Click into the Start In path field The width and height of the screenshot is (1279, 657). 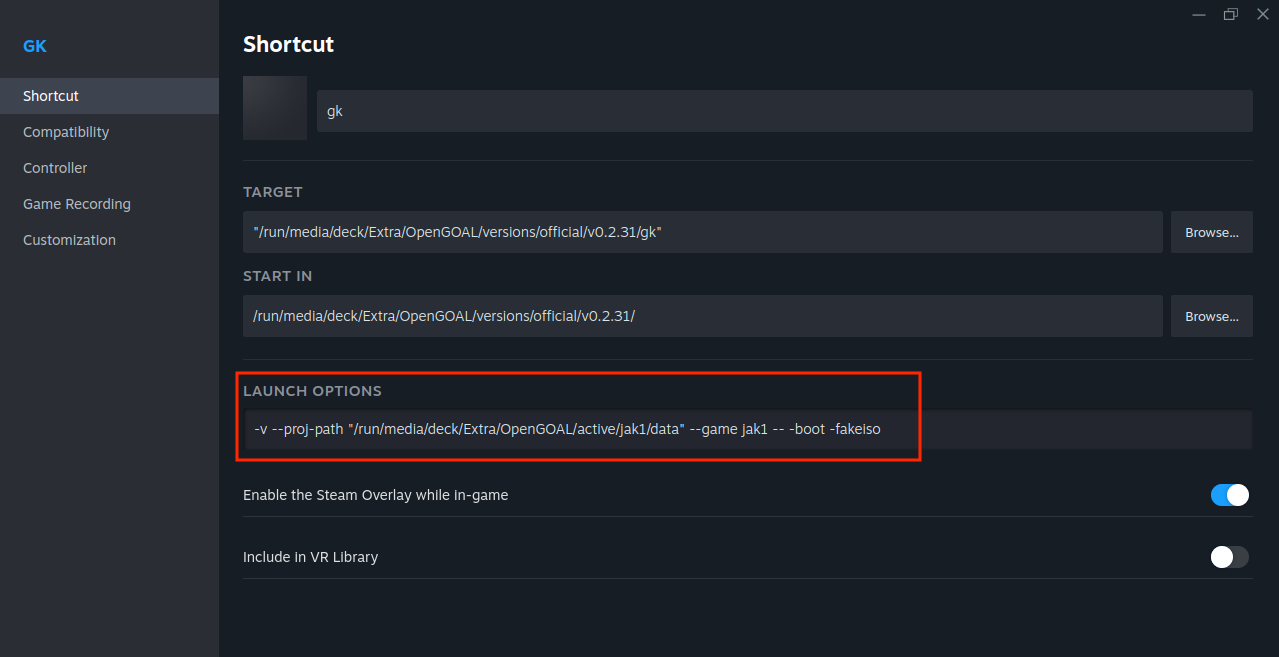click(x=702, y=316)
